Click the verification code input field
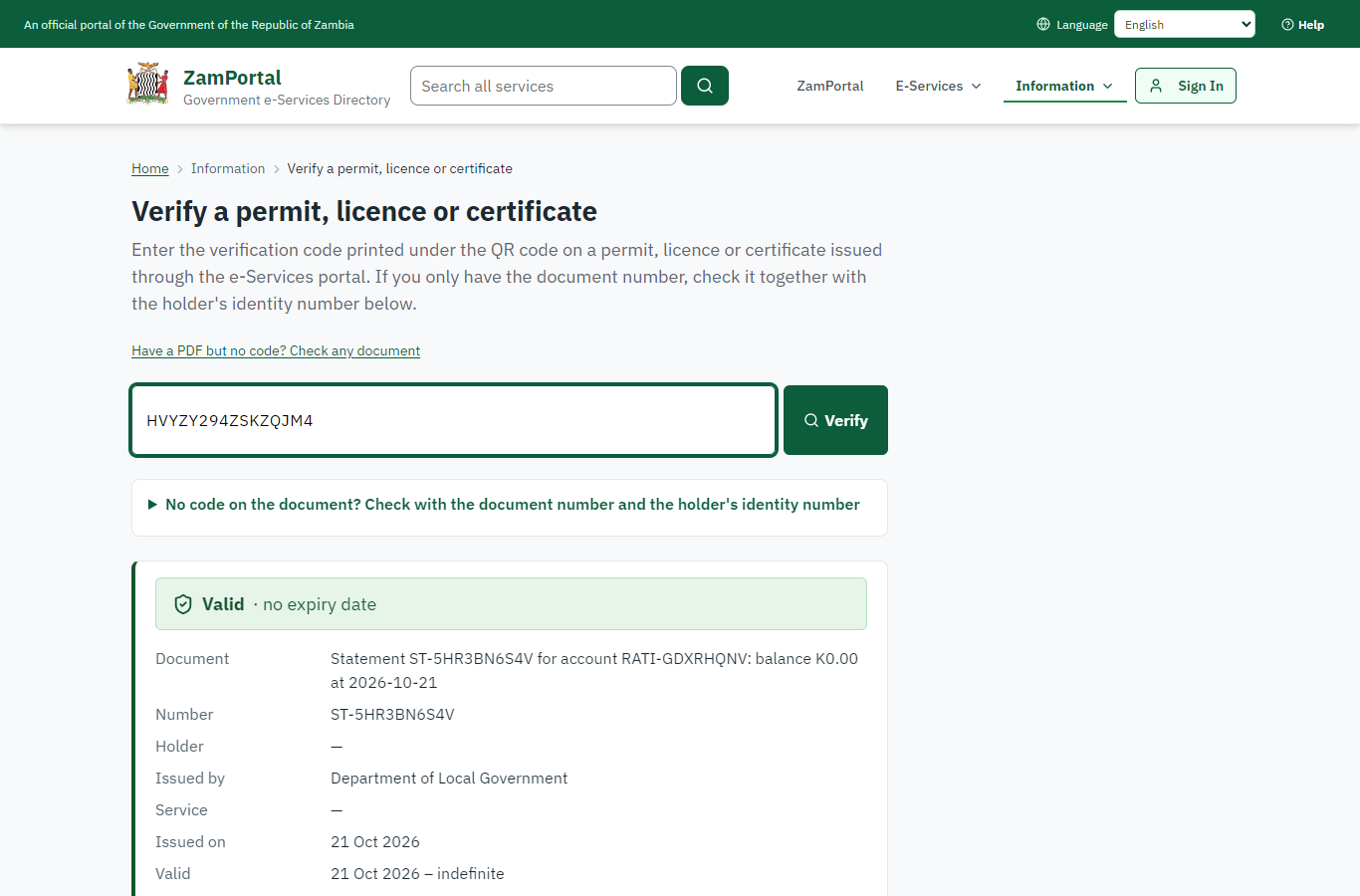1360x896 pixels. click(454, 420)
